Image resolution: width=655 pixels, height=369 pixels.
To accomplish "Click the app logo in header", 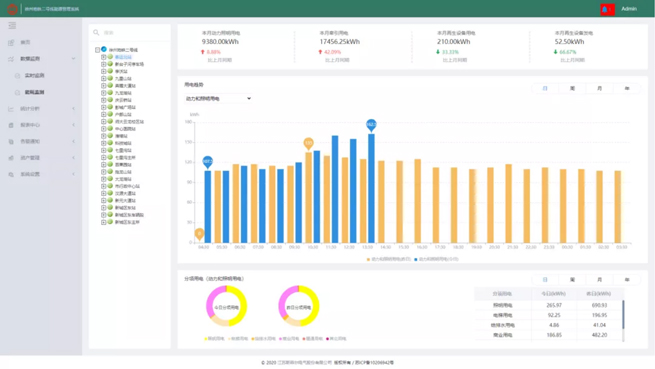I will pos(12,9).
